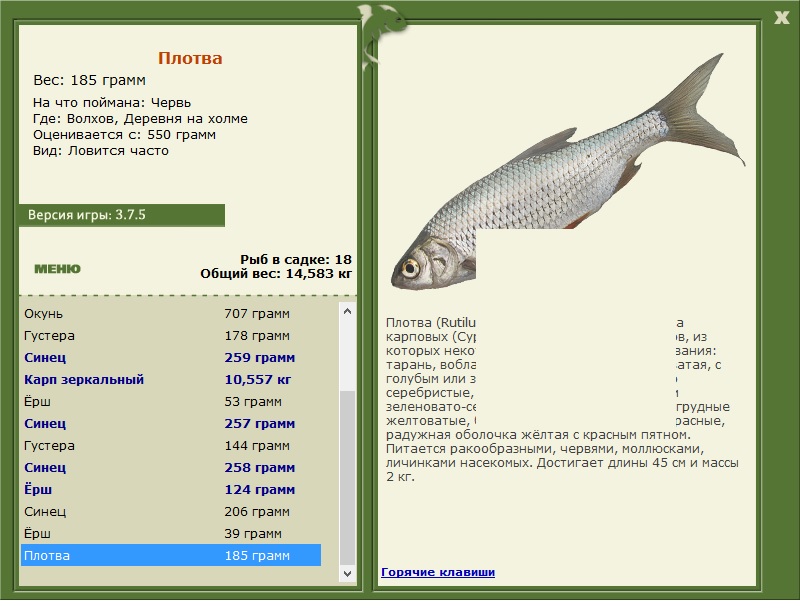Select Синец 258 грамм entry
Image resolution: width=800 pixels, height=614 pixels.
(171, 467)
